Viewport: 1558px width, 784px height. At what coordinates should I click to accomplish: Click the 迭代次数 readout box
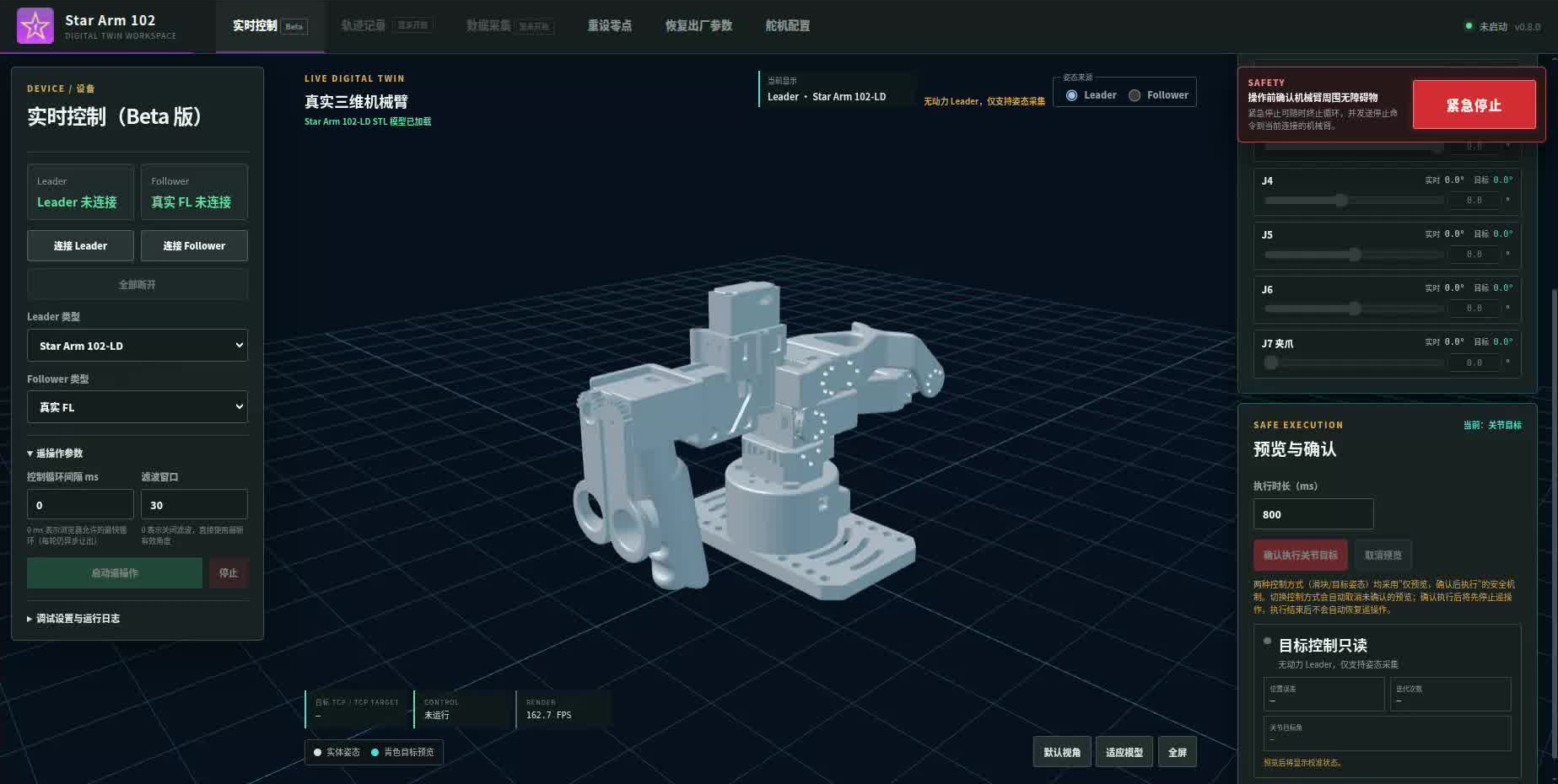1450,695
